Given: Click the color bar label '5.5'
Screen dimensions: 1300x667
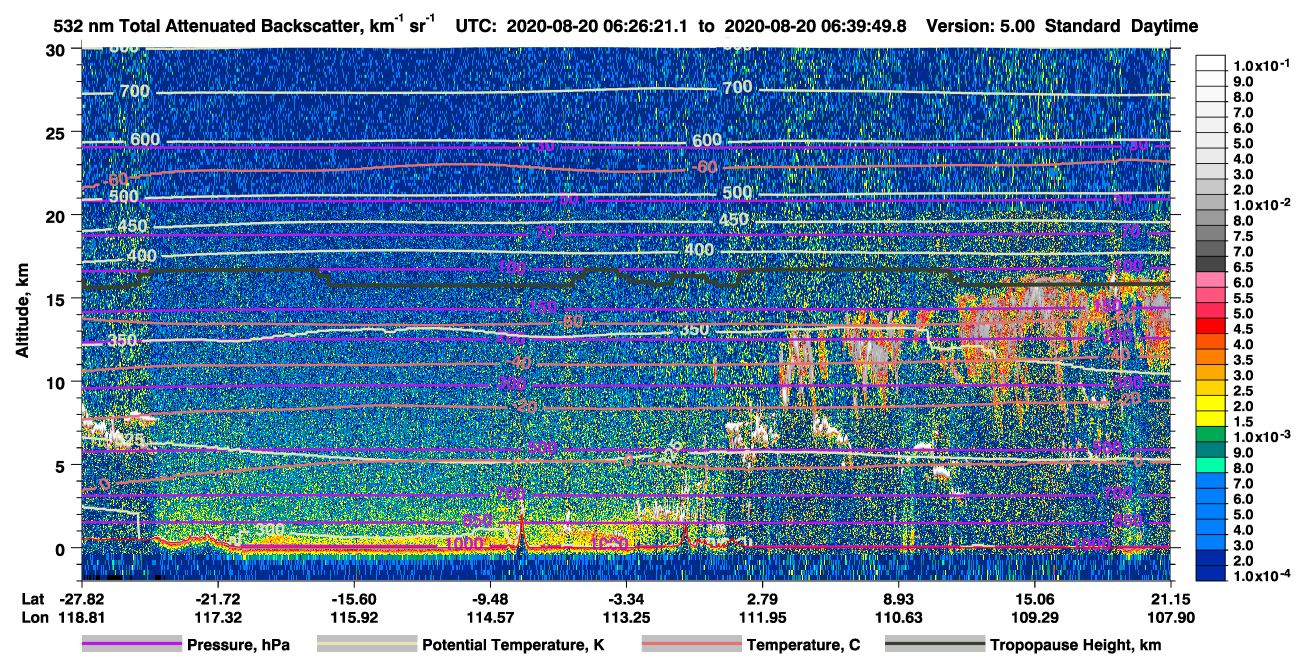Looking at the screenshot, I should tap(1244, 298).
